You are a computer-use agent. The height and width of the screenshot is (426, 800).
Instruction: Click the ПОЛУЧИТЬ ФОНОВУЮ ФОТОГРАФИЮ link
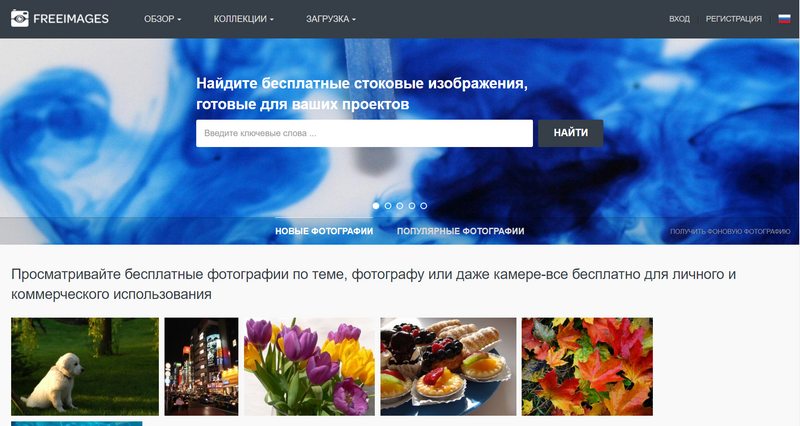pos(730,232)
